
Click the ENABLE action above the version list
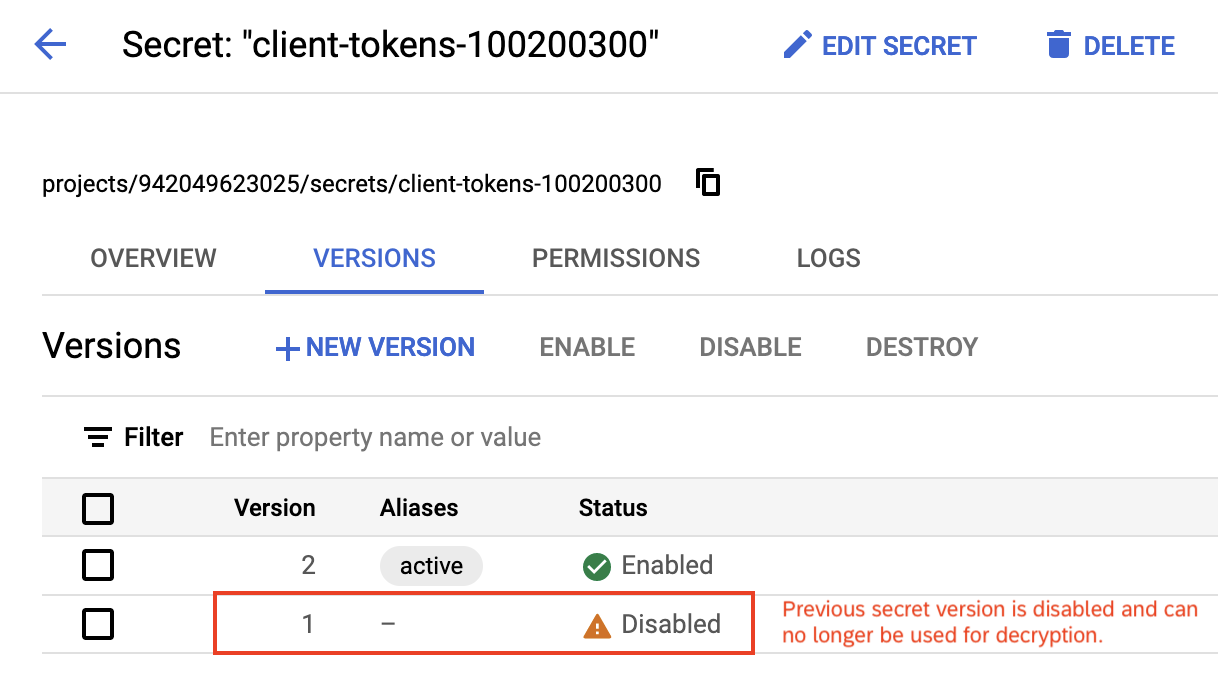coord(586,347)
